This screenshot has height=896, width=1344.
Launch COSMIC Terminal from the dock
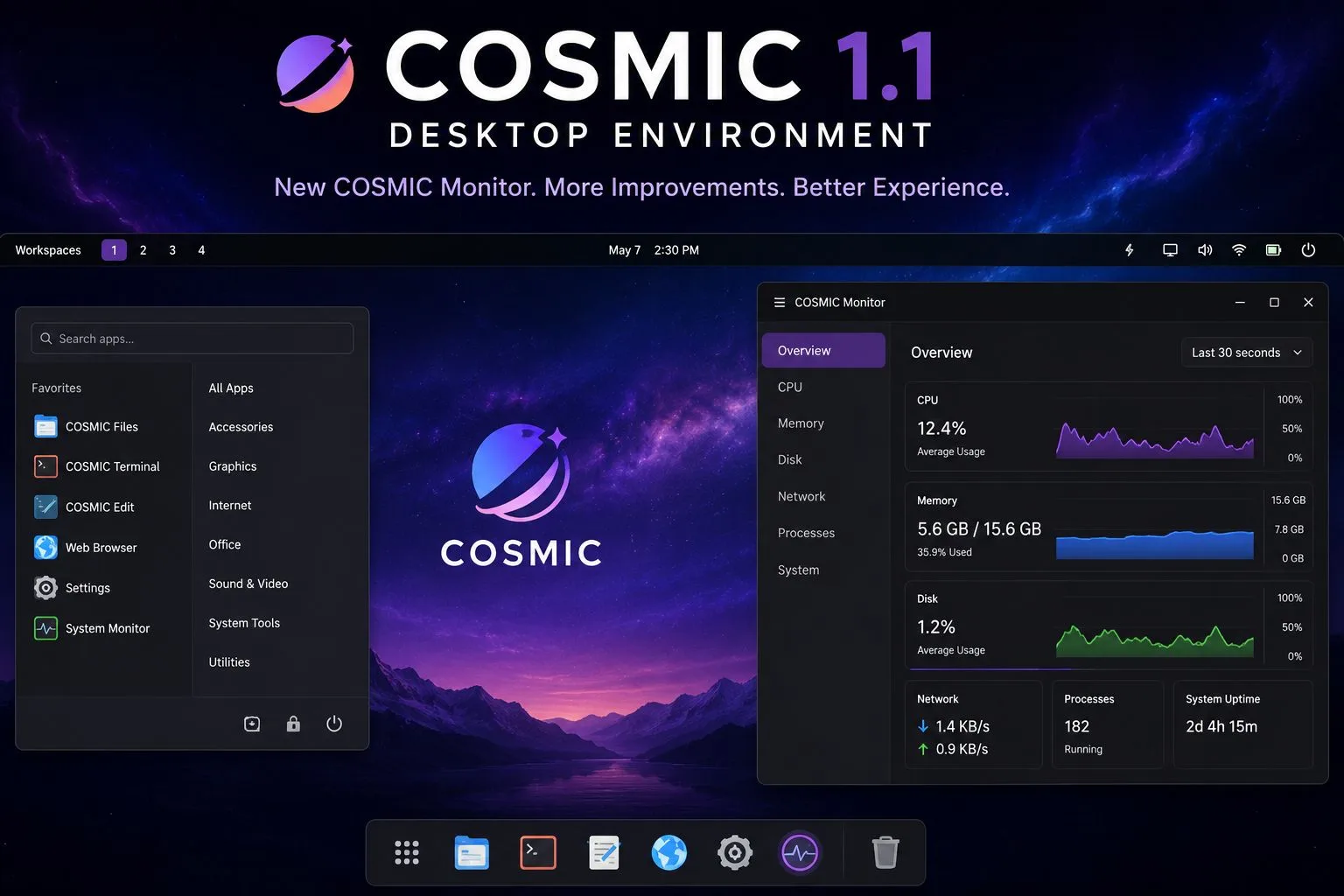point(538,852)
